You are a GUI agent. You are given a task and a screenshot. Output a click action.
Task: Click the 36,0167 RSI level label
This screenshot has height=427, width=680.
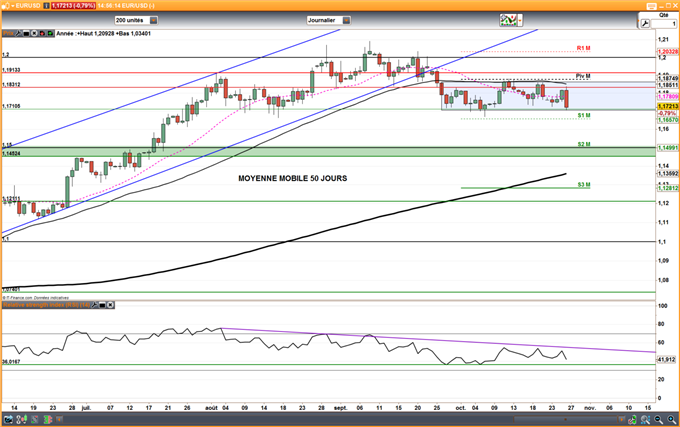(x=11, y=362)
